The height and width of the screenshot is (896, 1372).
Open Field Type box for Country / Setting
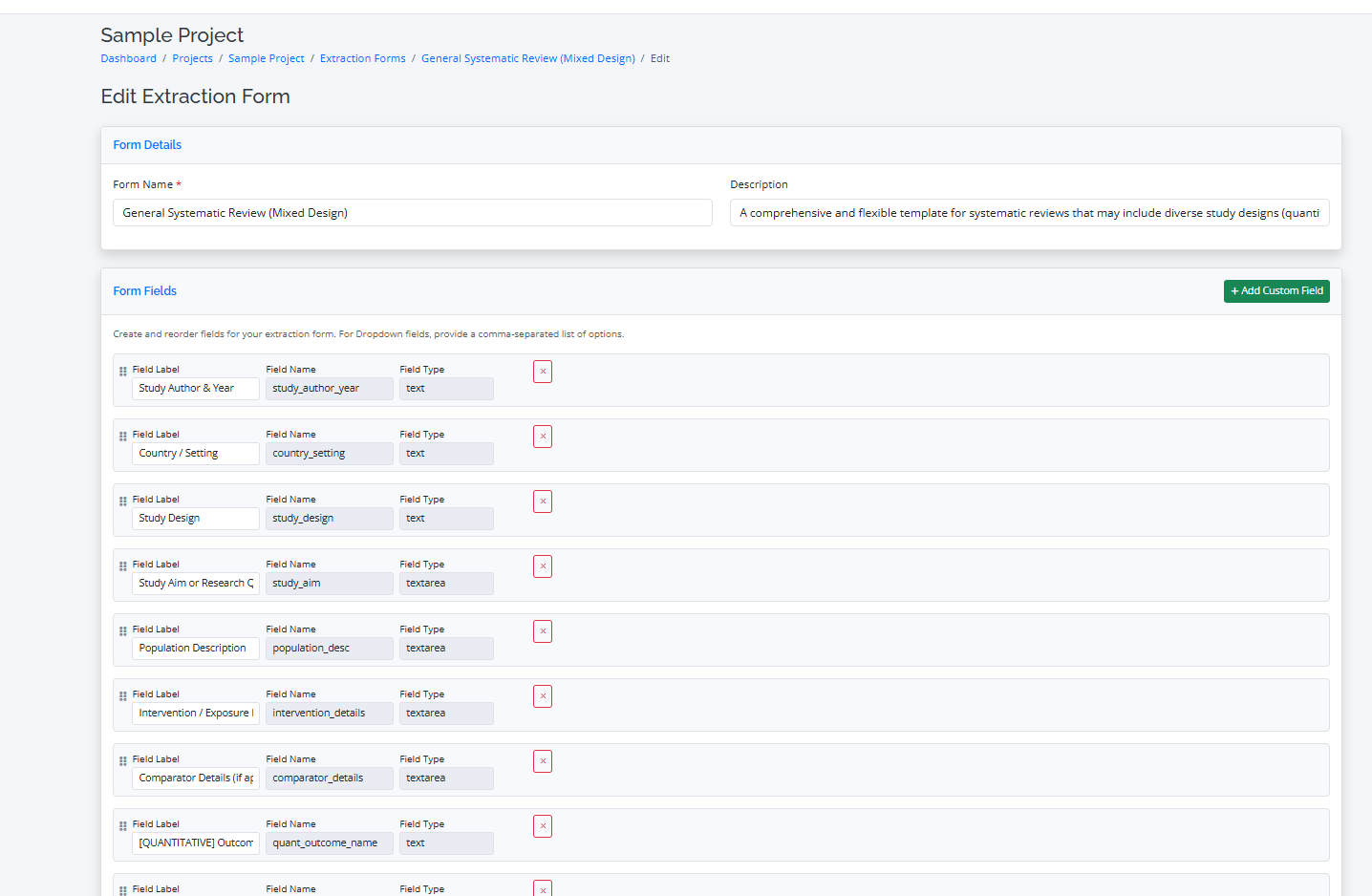point(446,454)
